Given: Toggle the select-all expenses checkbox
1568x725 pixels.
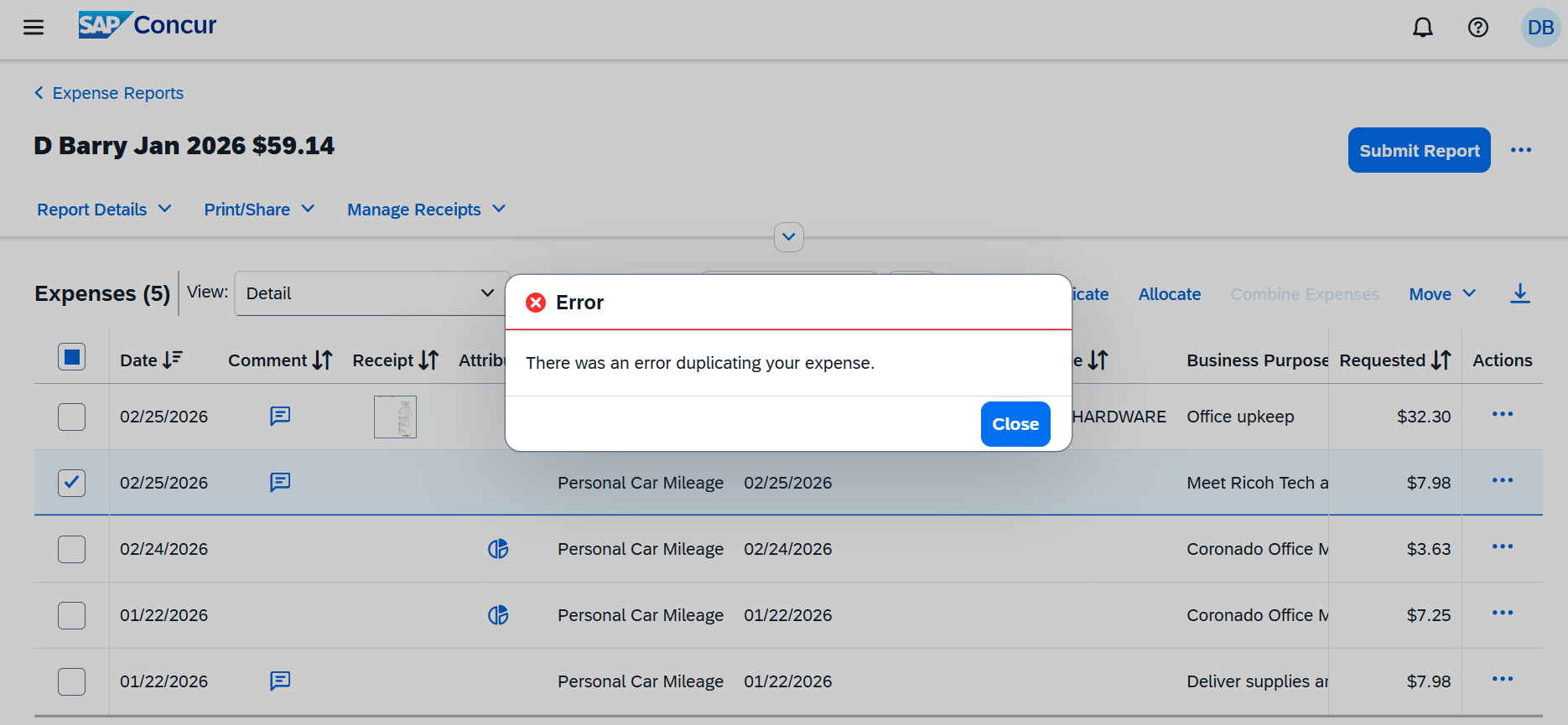Looking at the screenshot, I should (x=72, y=357).
